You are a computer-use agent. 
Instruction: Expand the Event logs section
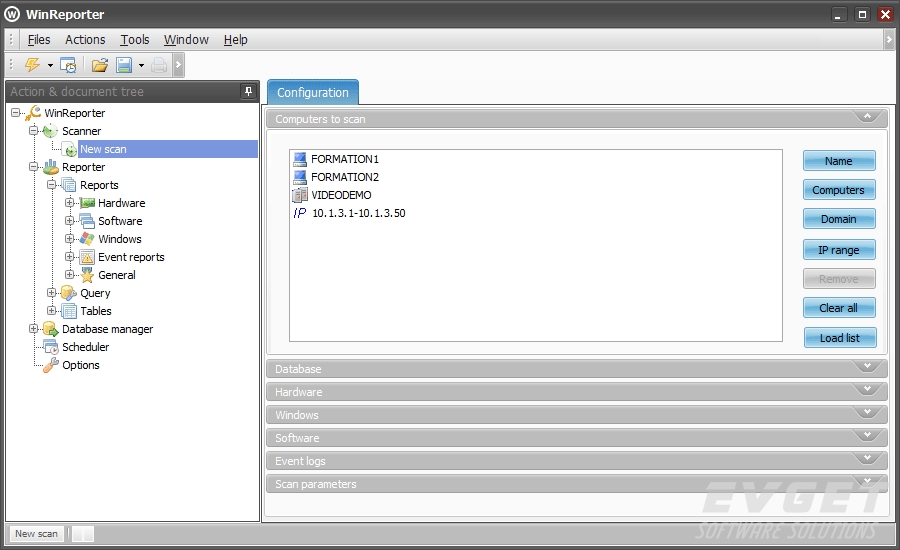pyautogui.click(x=867, y=459)
